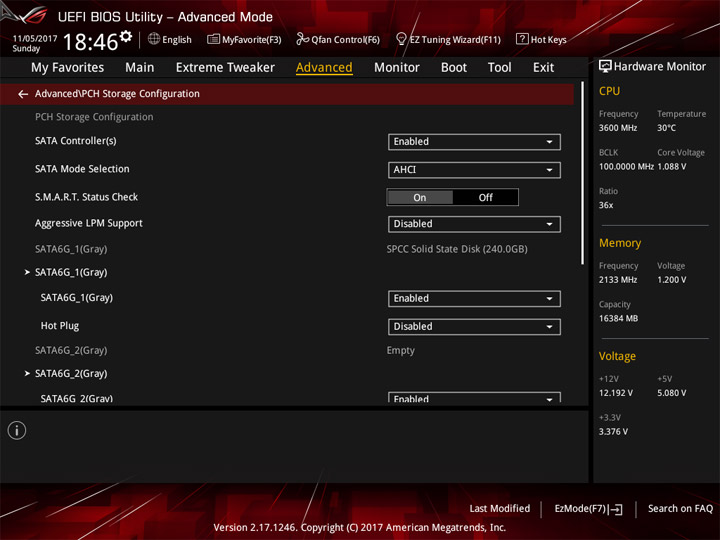
Task: Select the Advanced tab
Action: 324,68
